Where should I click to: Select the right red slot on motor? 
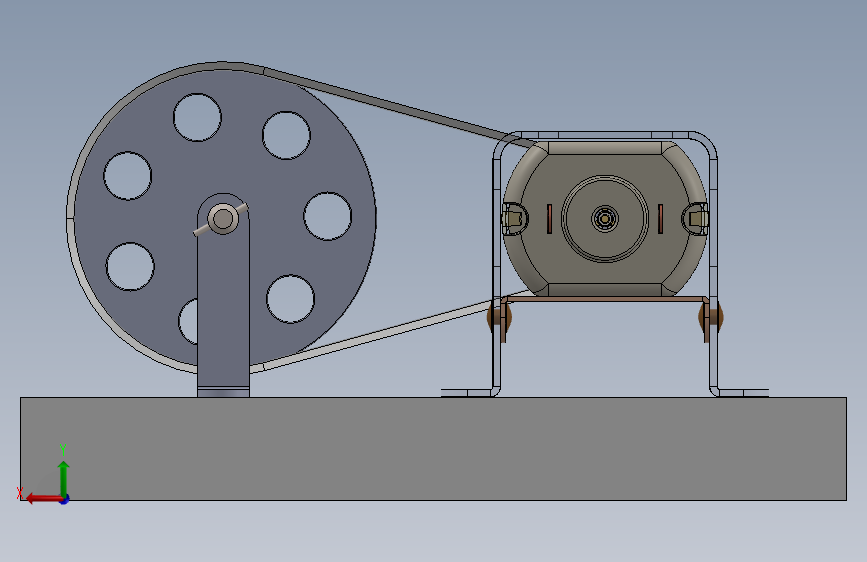coord(660,218)
